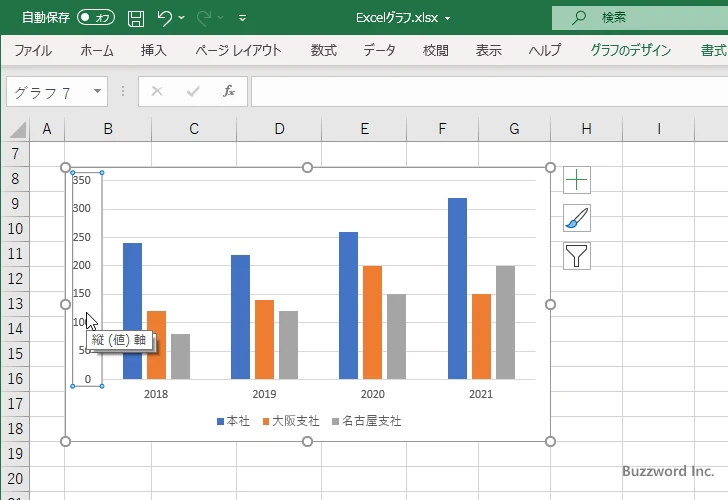Image resolution: width=728 pixels, height=500 pixels.
Task: Select row header 7
Action: coord(15,154)
